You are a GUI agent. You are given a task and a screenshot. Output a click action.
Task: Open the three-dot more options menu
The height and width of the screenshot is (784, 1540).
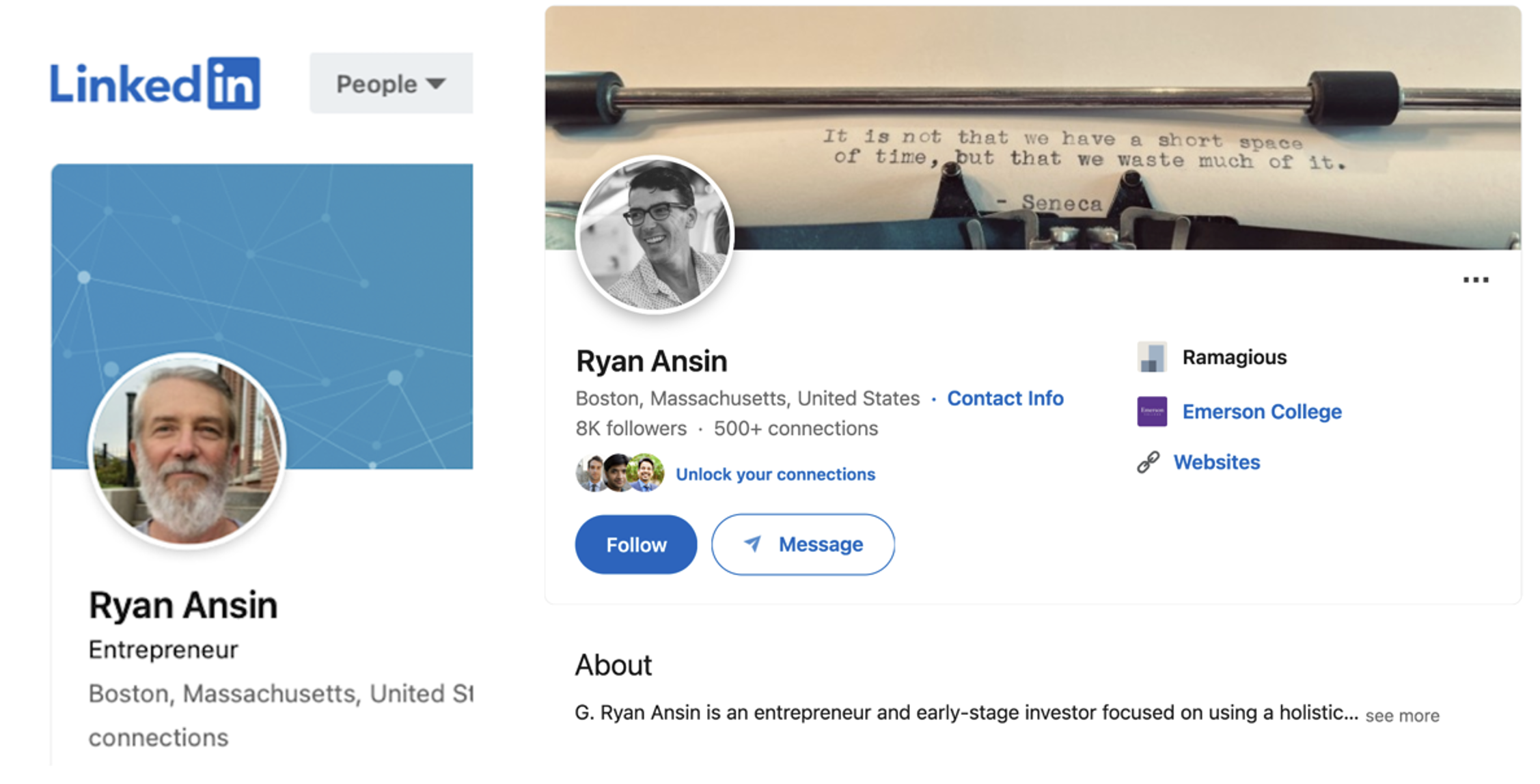pos(1475,280)
